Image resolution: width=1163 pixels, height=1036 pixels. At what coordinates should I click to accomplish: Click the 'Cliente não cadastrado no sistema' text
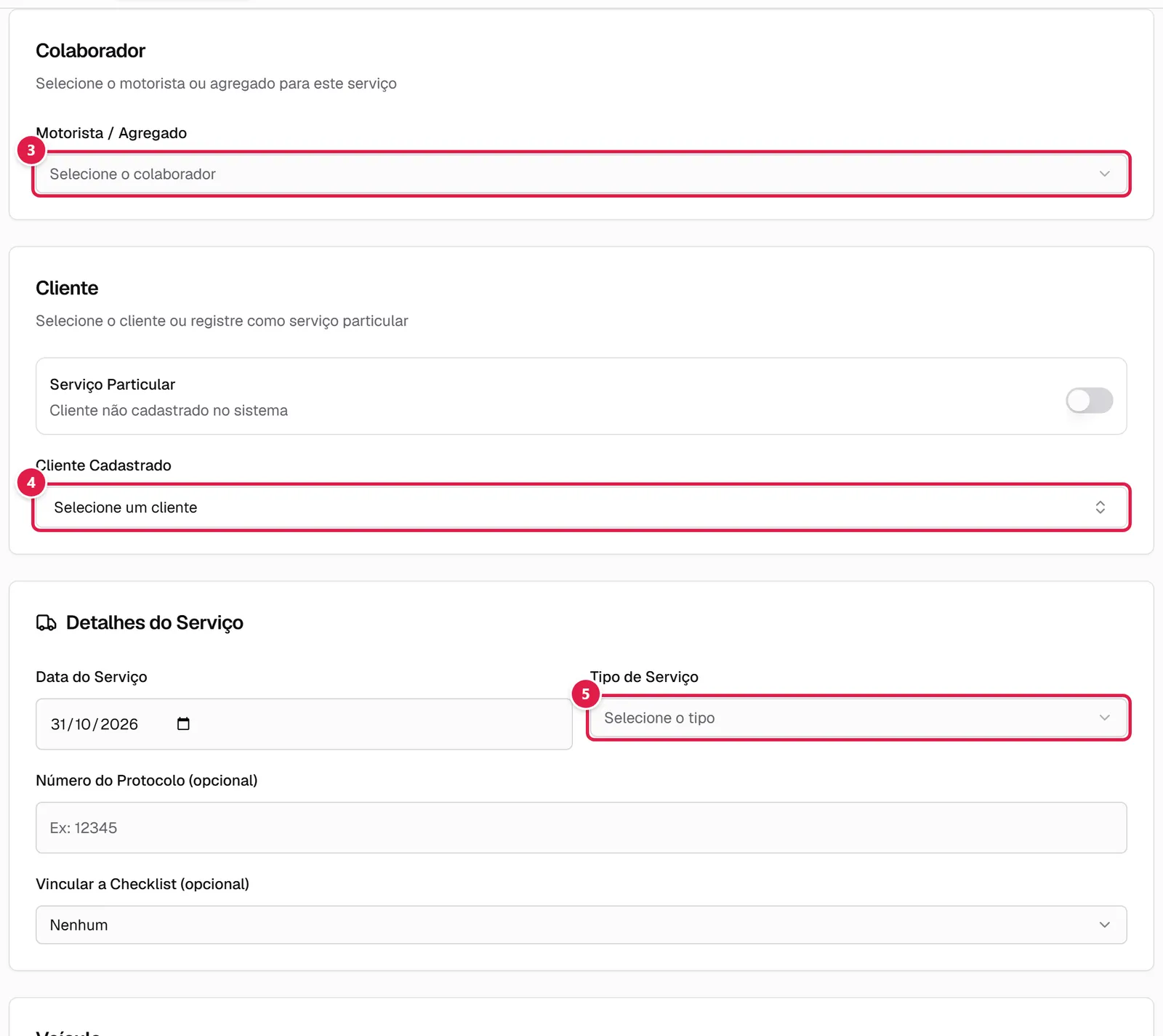click(x=169, y=411)
